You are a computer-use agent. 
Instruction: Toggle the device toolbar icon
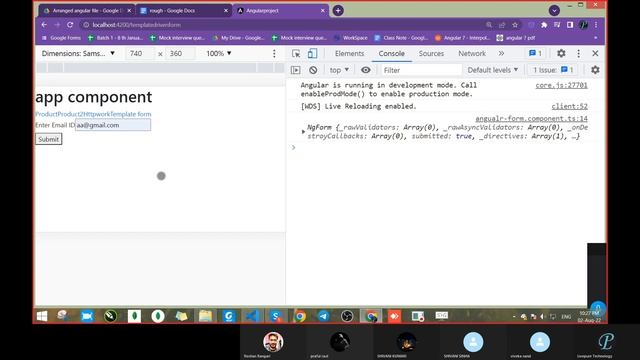[312, 53]
